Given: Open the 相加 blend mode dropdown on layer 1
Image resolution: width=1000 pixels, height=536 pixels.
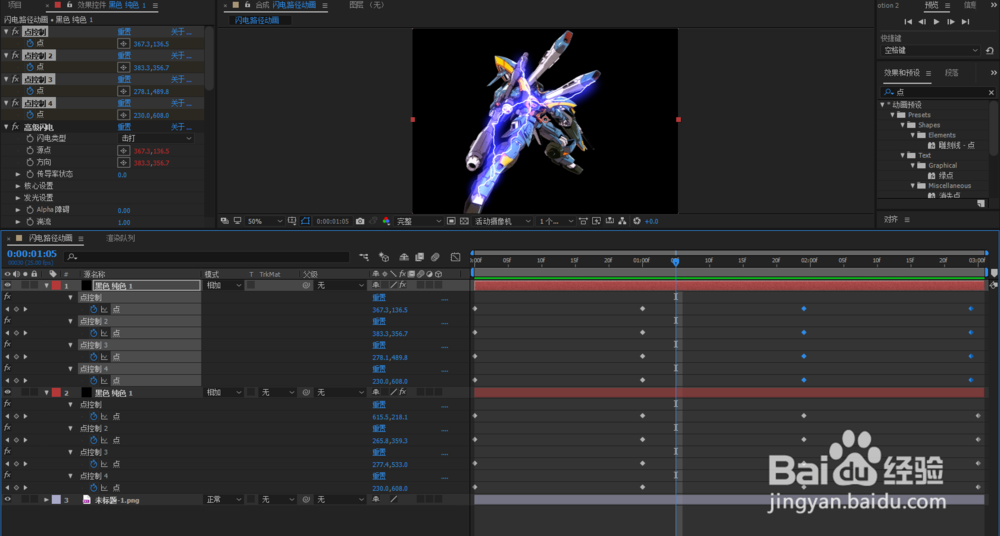Looking at the screenshot, I should (x=223, y=285).
